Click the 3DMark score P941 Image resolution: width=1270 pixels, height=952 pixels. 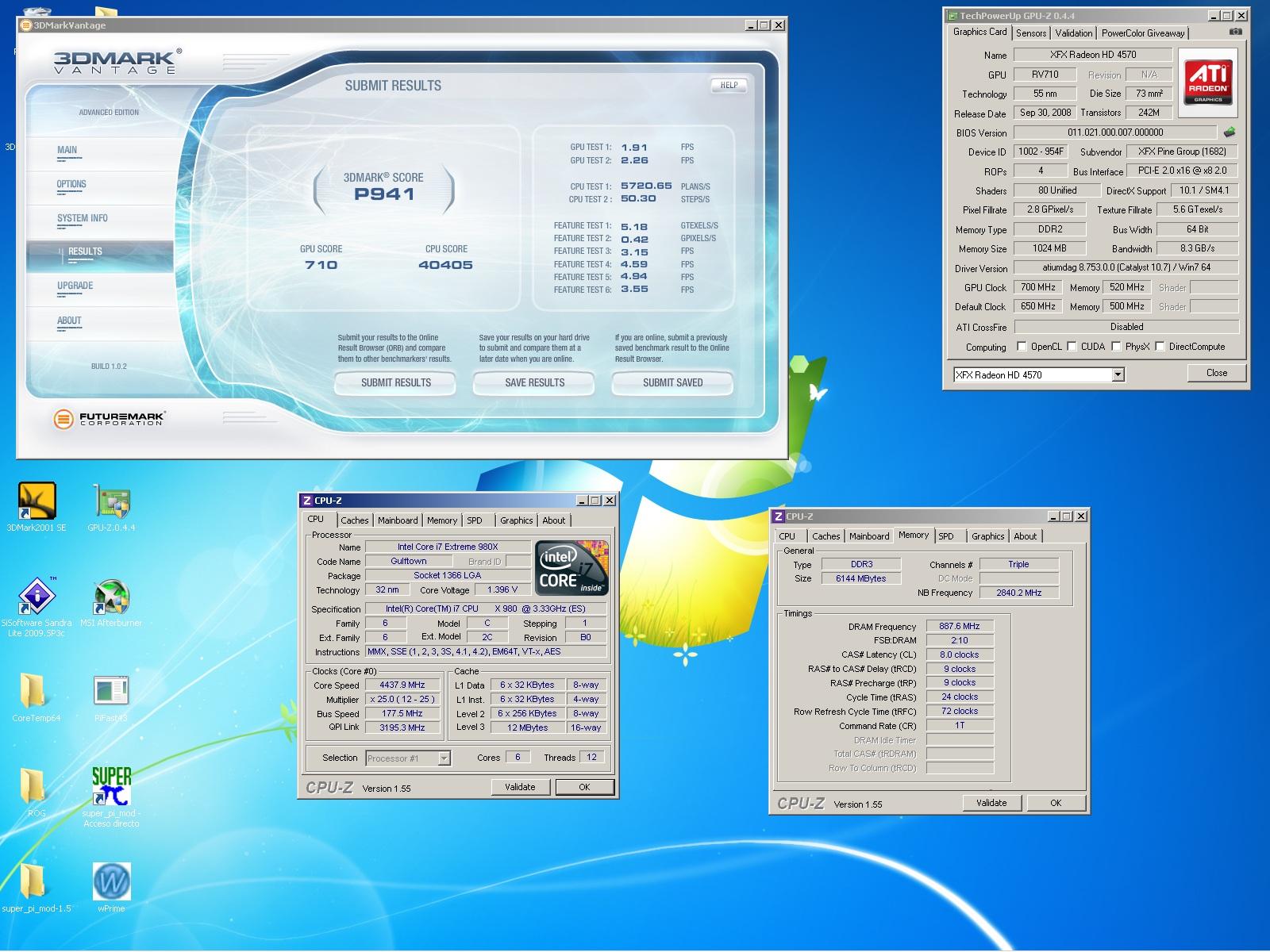pyautogui.click(x=384, y=194)
